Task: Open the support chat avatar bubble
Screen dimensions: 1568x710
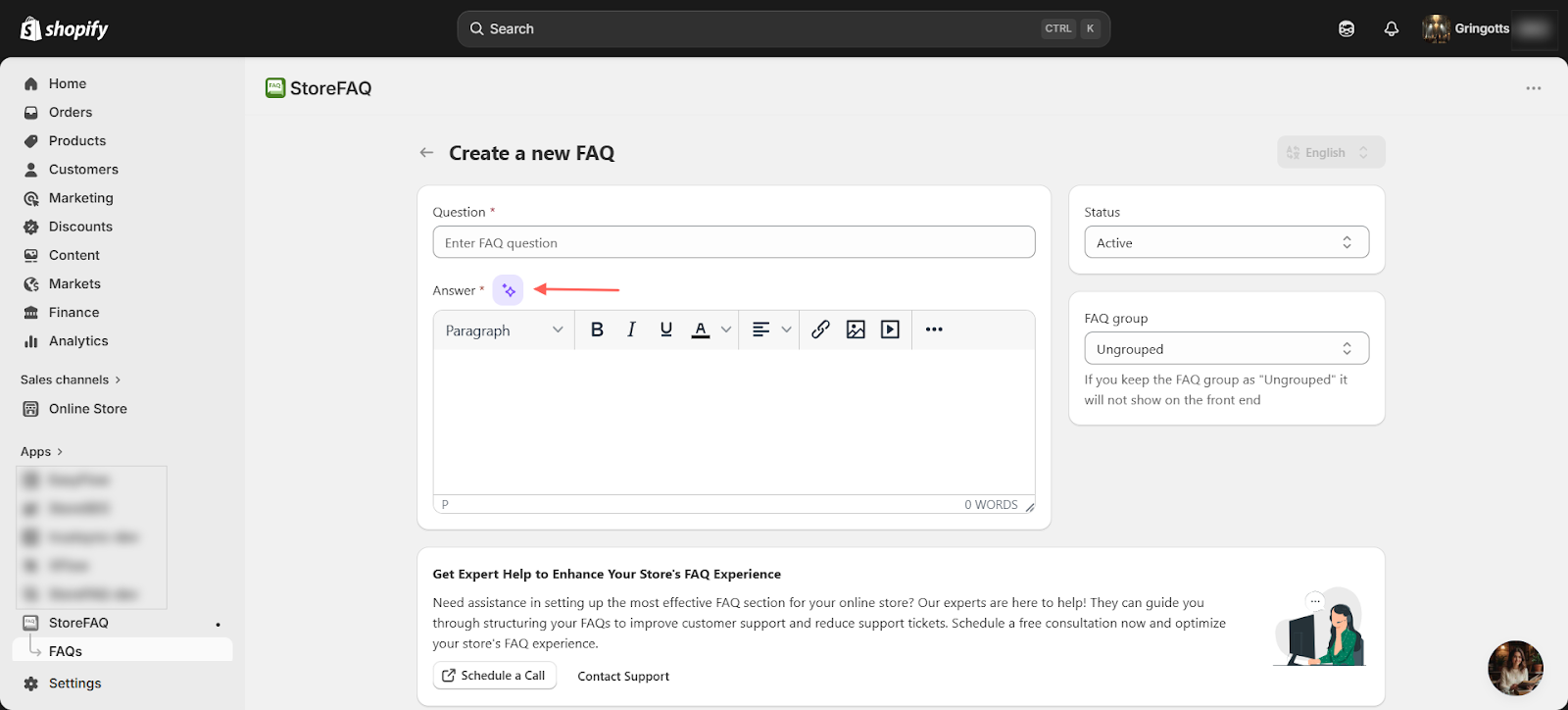Action: [x=1515, y=668]
